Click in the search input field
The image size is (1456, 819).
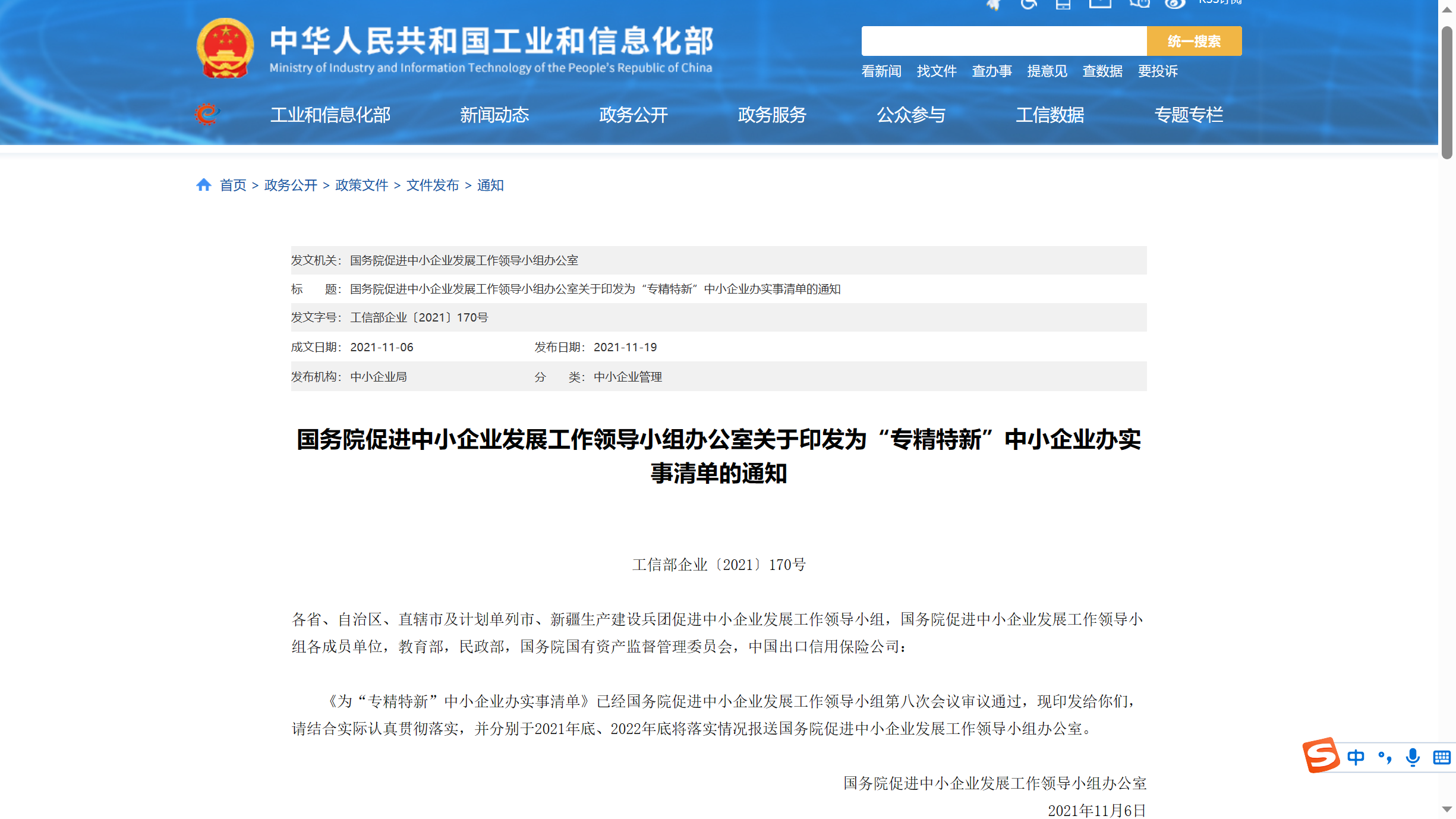pyautogui.click(x=1003, y=41)
